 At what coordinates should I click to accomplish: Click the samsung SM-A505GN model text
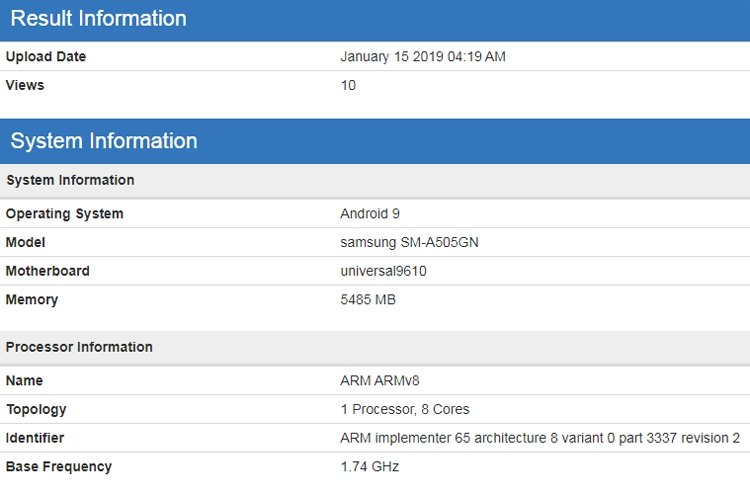(409, 242)
